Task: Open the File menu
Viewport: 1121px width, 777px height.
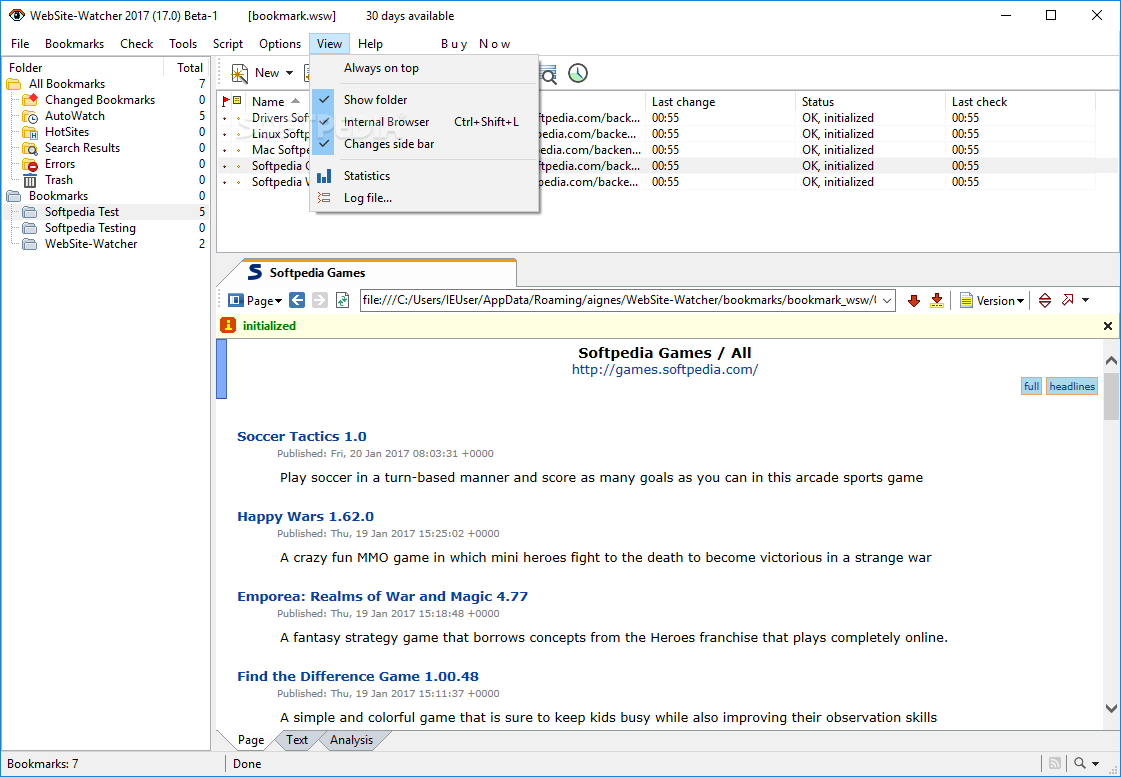Action: pyautogui.click(x=20, y=44)
